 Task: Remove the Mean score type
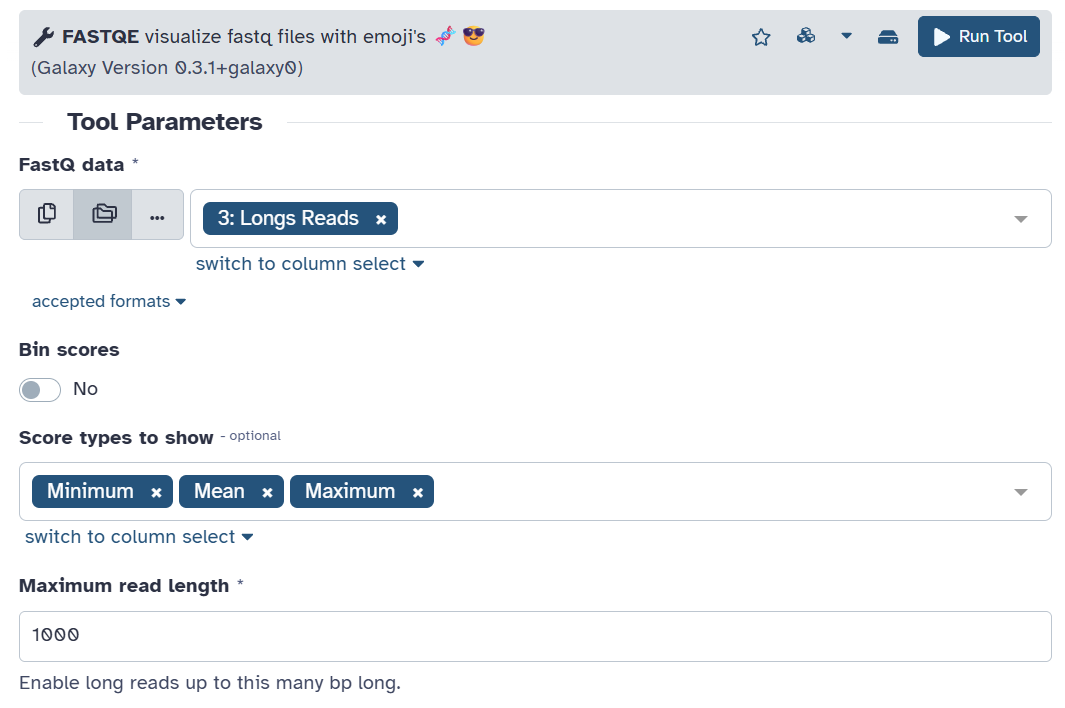(268, 493)
